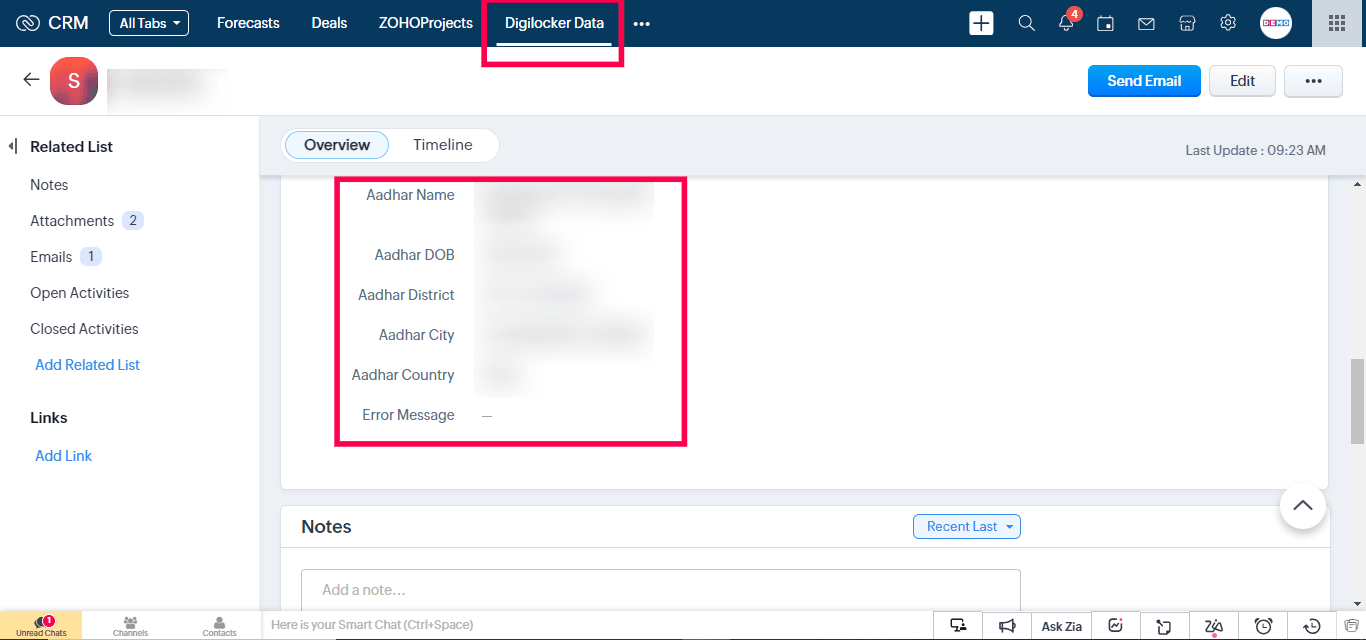The height and width of the screenshot is (640, 1366).
Task: Open the calendar icon in header
Action: [1105, 23]
